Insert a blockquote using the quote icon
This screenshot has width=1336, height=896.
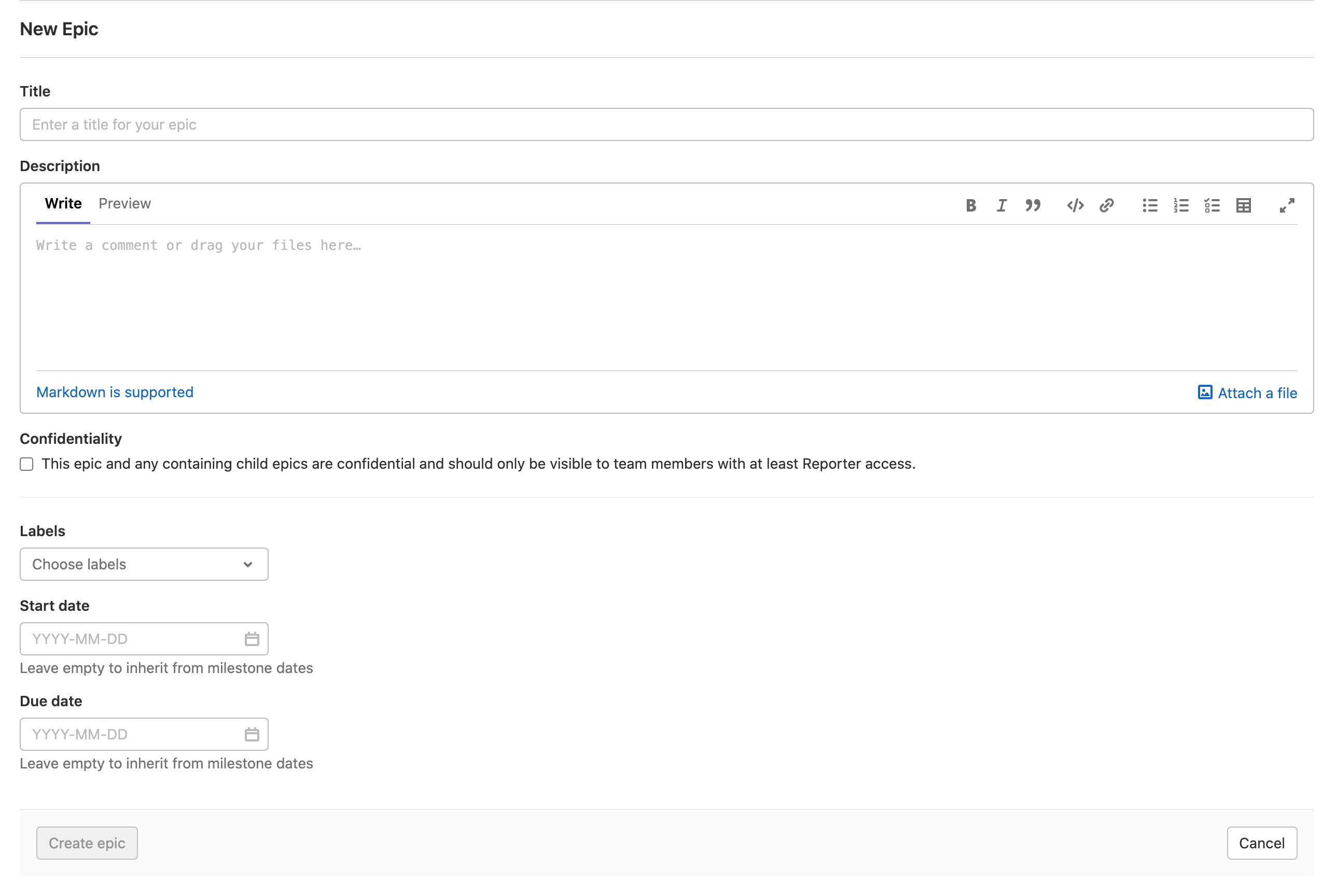click(x=1033, y=205)
